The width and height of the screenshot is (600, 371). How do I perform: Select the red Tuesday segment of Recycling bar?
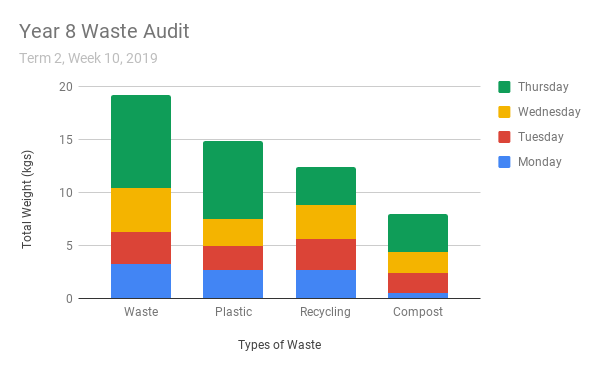pyautogui.click(x=326, y=255)
